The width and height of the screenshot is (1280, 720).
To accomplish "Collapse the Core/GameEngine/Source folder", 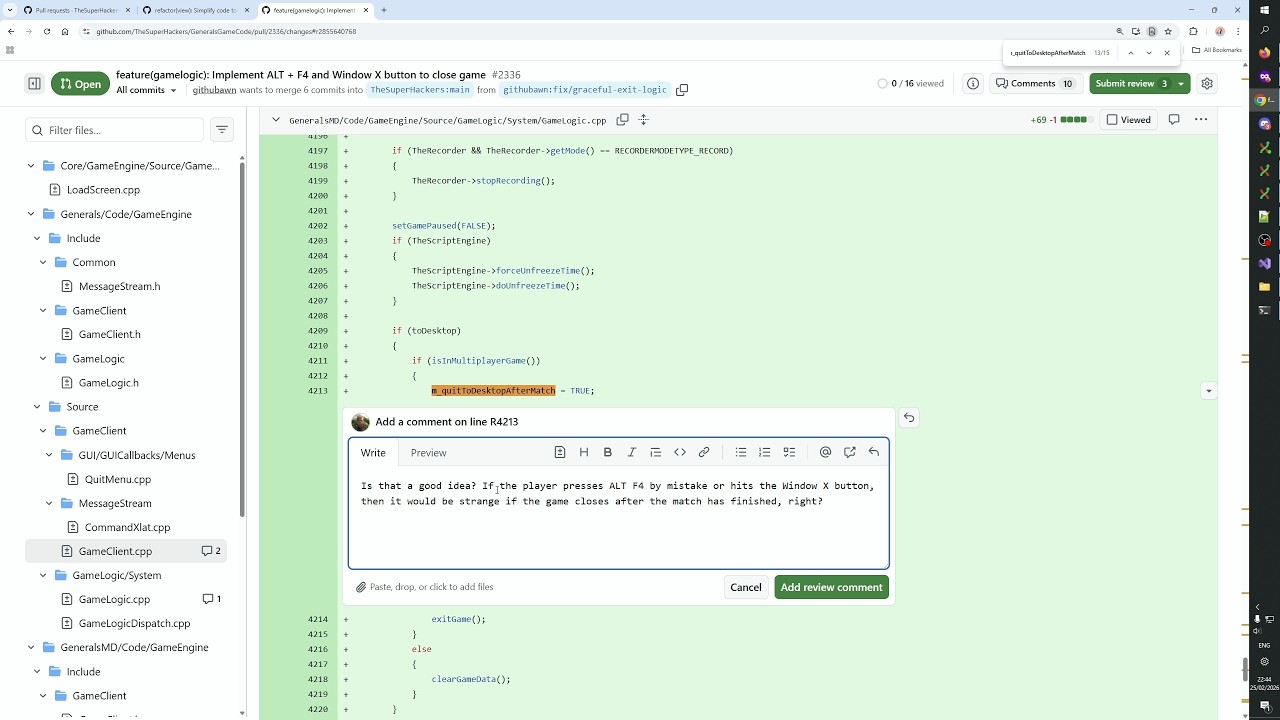I will coord(31,166).
